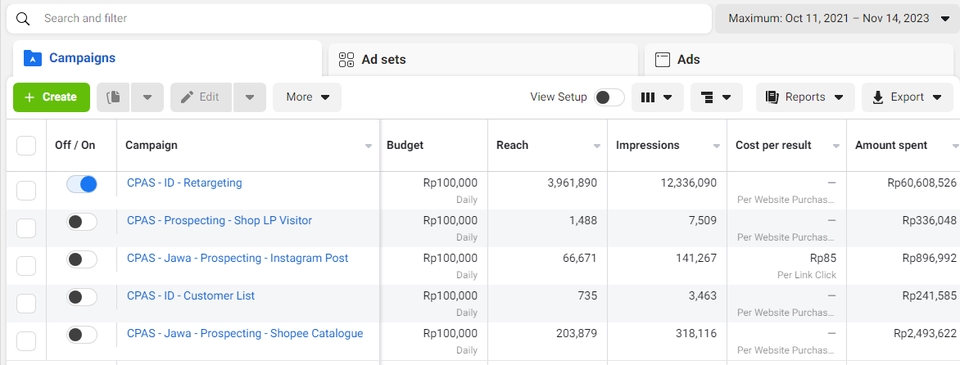Click the Edit pencil icon
The height and width of the screenshot is (365, 960).
coord(187,97)
